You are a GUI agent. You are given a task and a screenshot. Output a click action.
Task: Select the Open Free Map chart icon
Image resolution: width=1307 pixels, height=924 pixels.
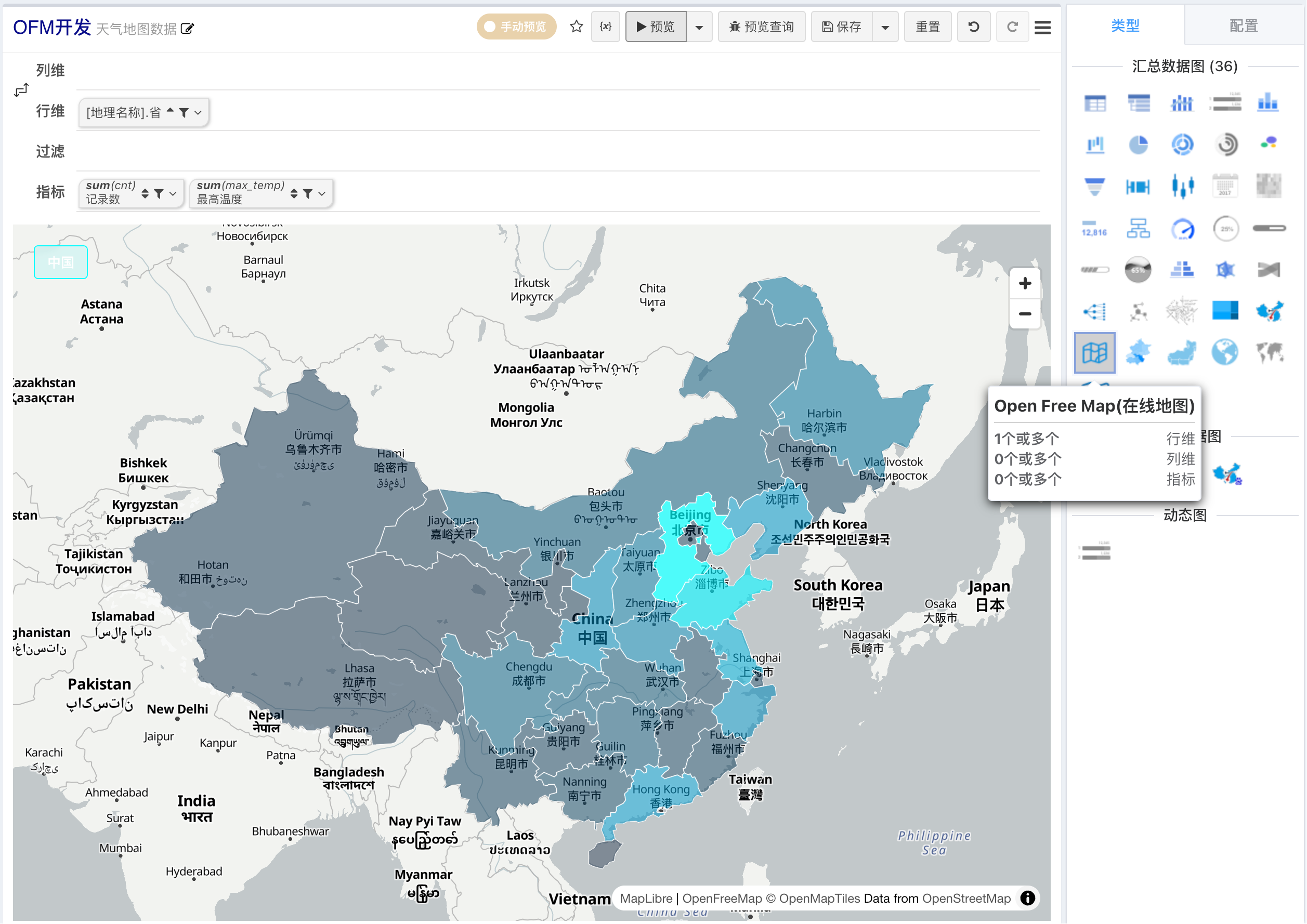point(1095,353)
